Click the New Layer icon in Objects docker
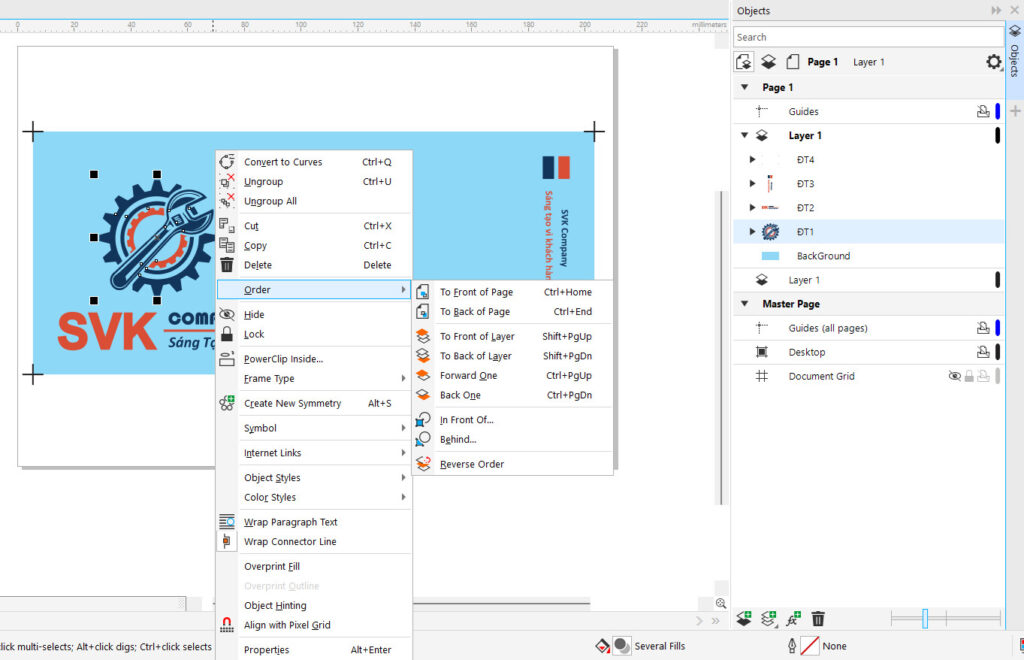 click(x=744, y=619)
